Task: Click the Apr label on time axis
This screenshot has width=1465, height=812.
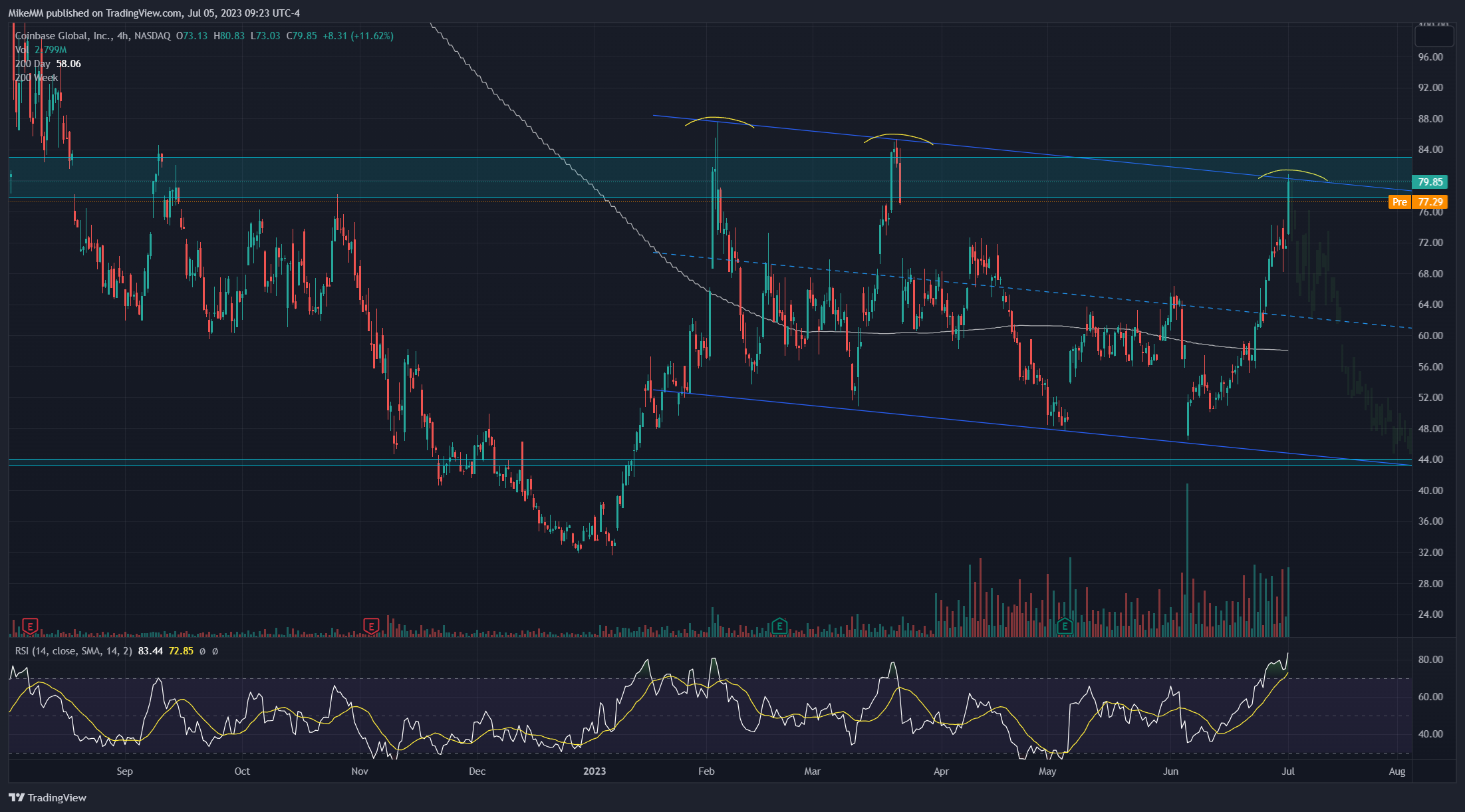Action: [x=941, y=771]
